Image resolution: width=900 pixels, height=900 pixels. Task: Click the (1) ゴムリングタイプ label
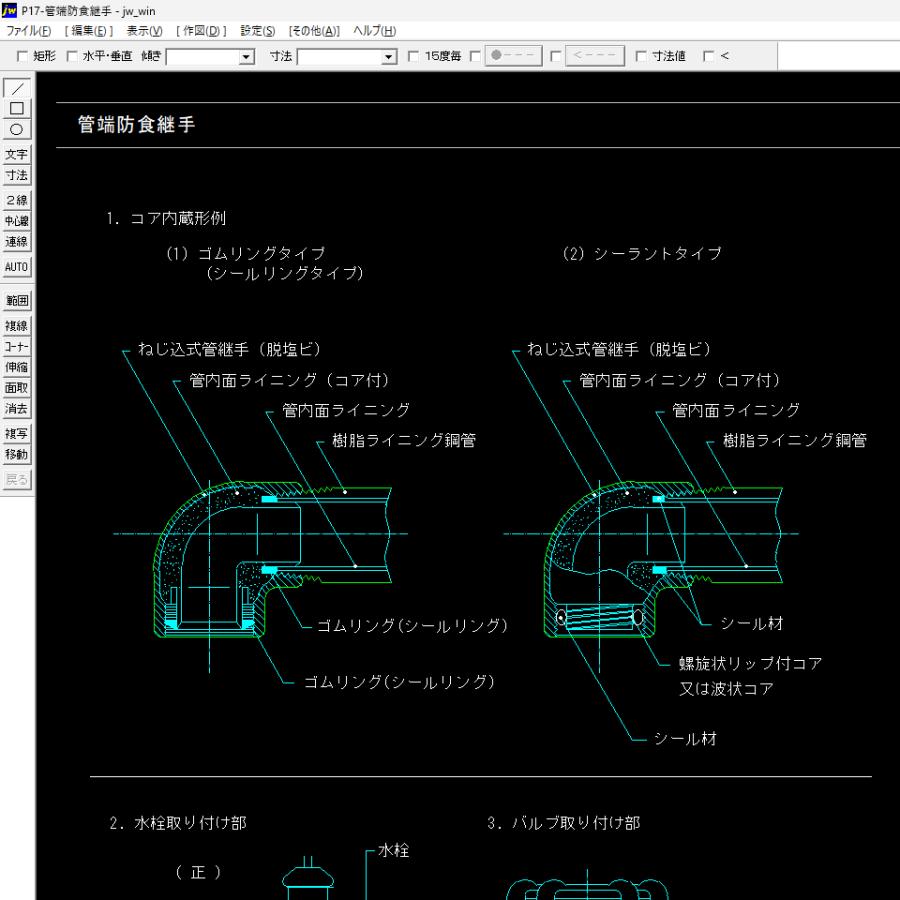click(246, 254)
